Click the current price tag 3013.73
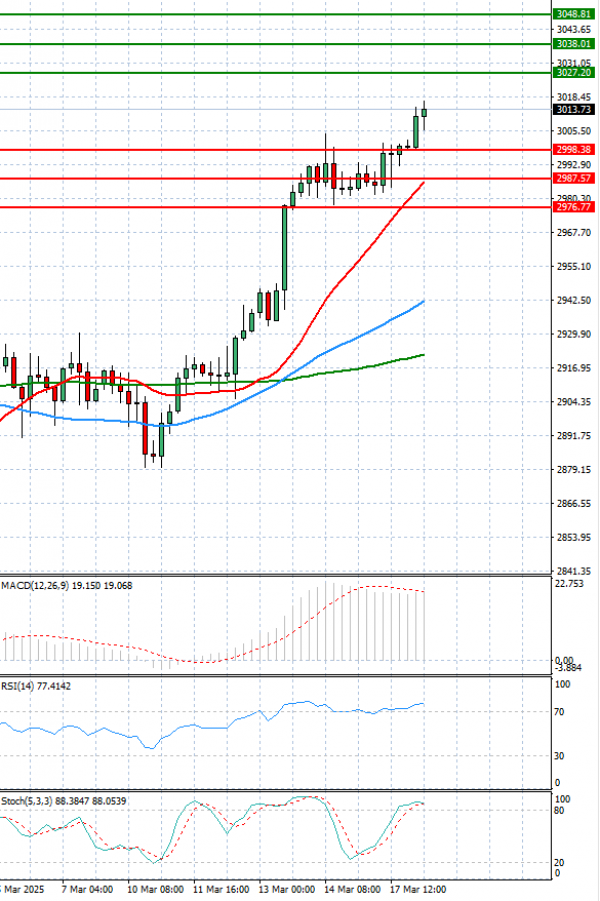The image size is (600, 901). pyautogui.click(x=573, y=109)
